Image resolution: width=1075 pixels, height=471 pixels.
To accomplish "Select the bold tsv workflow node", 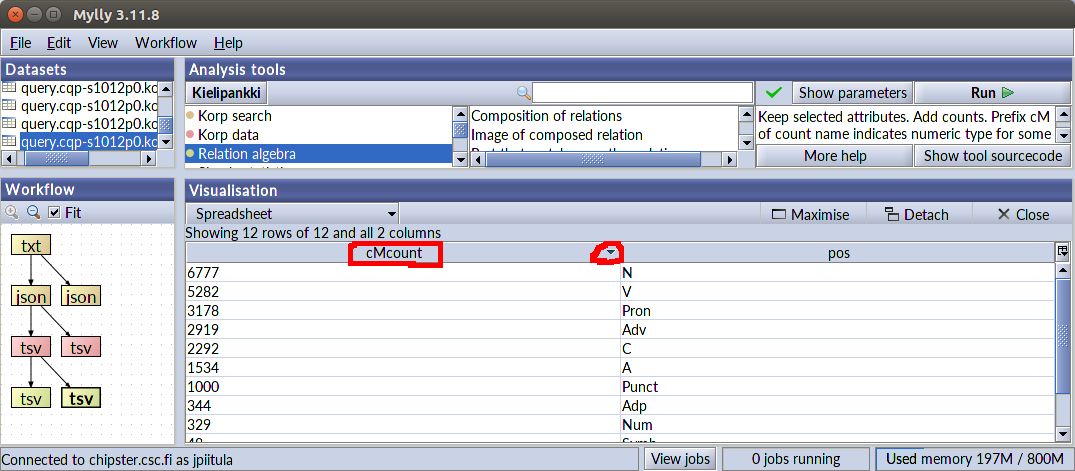I will [81, 398].
